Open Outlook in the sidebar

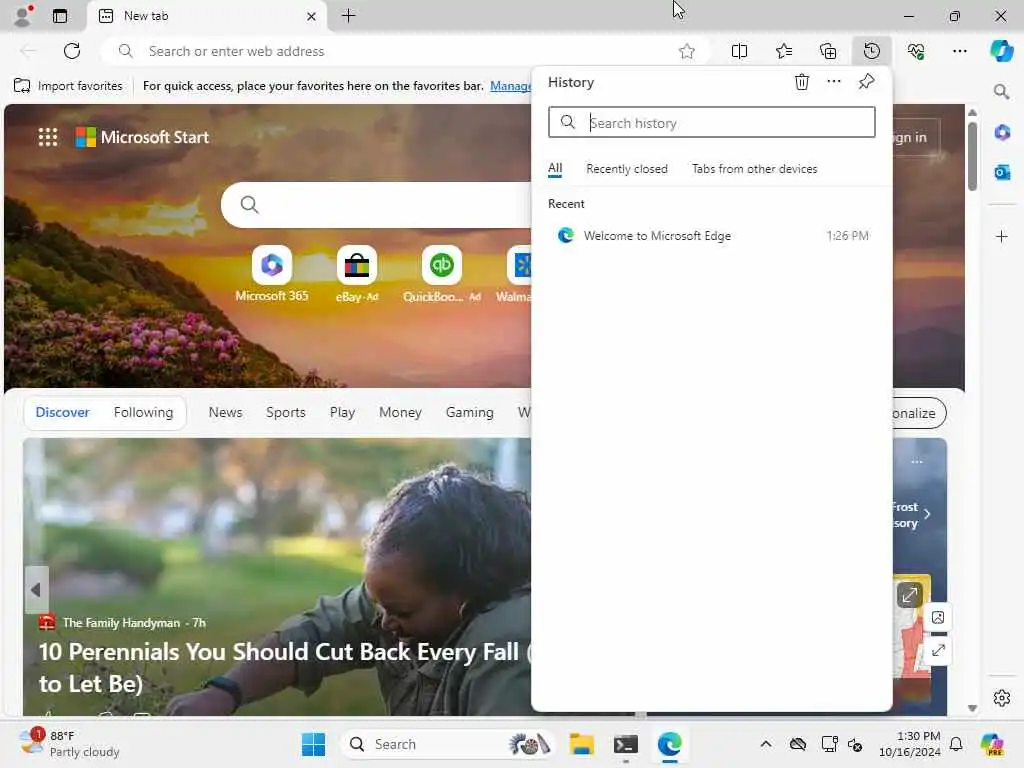pyautogui.click(x=1002, y=172)
